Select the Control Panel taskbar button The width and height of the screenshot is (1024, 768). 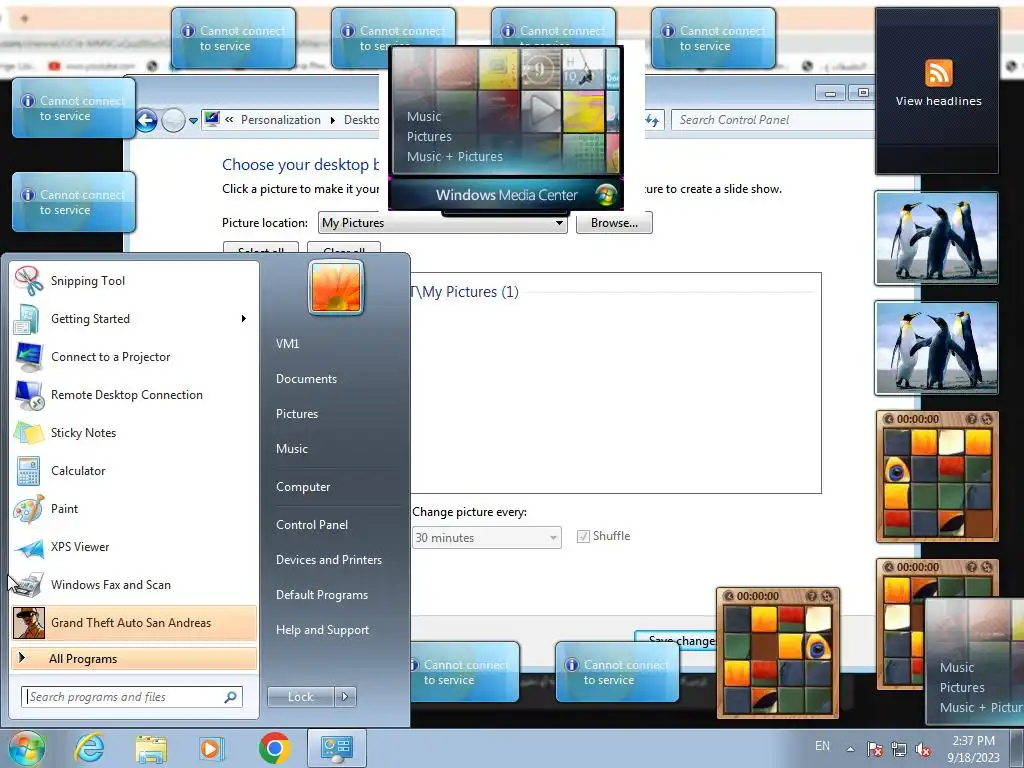336,748
